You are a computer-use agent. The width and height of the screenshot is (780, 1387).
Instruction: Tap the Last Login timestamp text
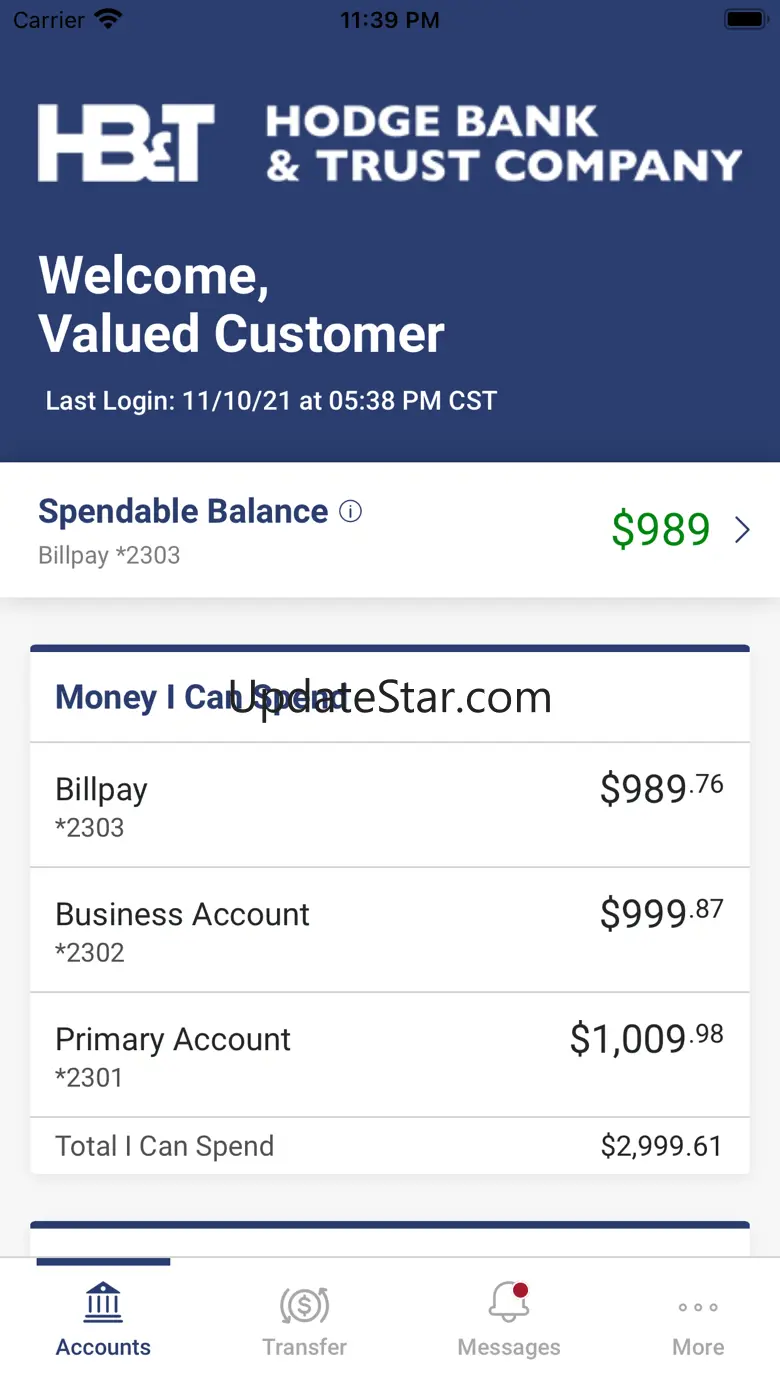(x=271, y=401)
